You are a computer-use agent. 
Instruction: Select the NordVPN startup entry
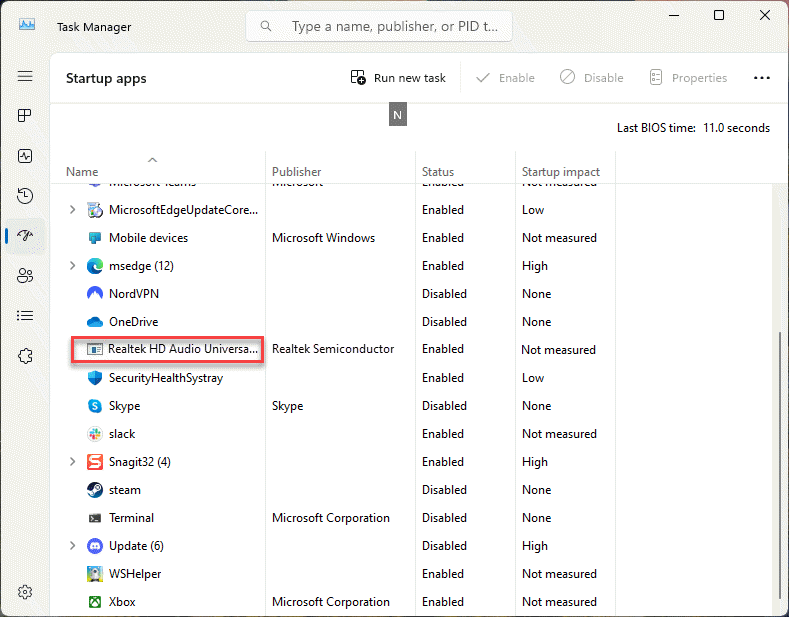133,294
